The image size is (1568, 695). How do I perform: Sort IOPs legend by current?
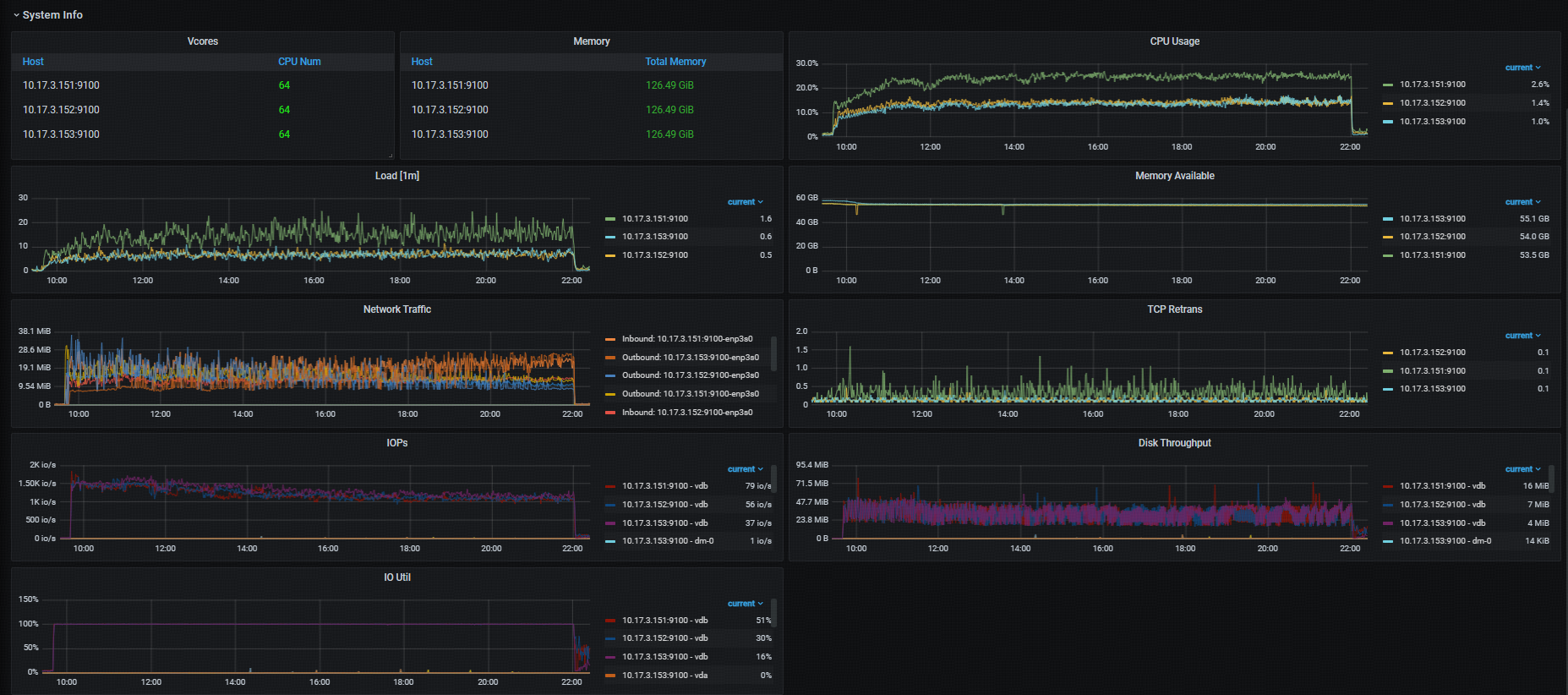pyautogui.click(x=745, y=469)
